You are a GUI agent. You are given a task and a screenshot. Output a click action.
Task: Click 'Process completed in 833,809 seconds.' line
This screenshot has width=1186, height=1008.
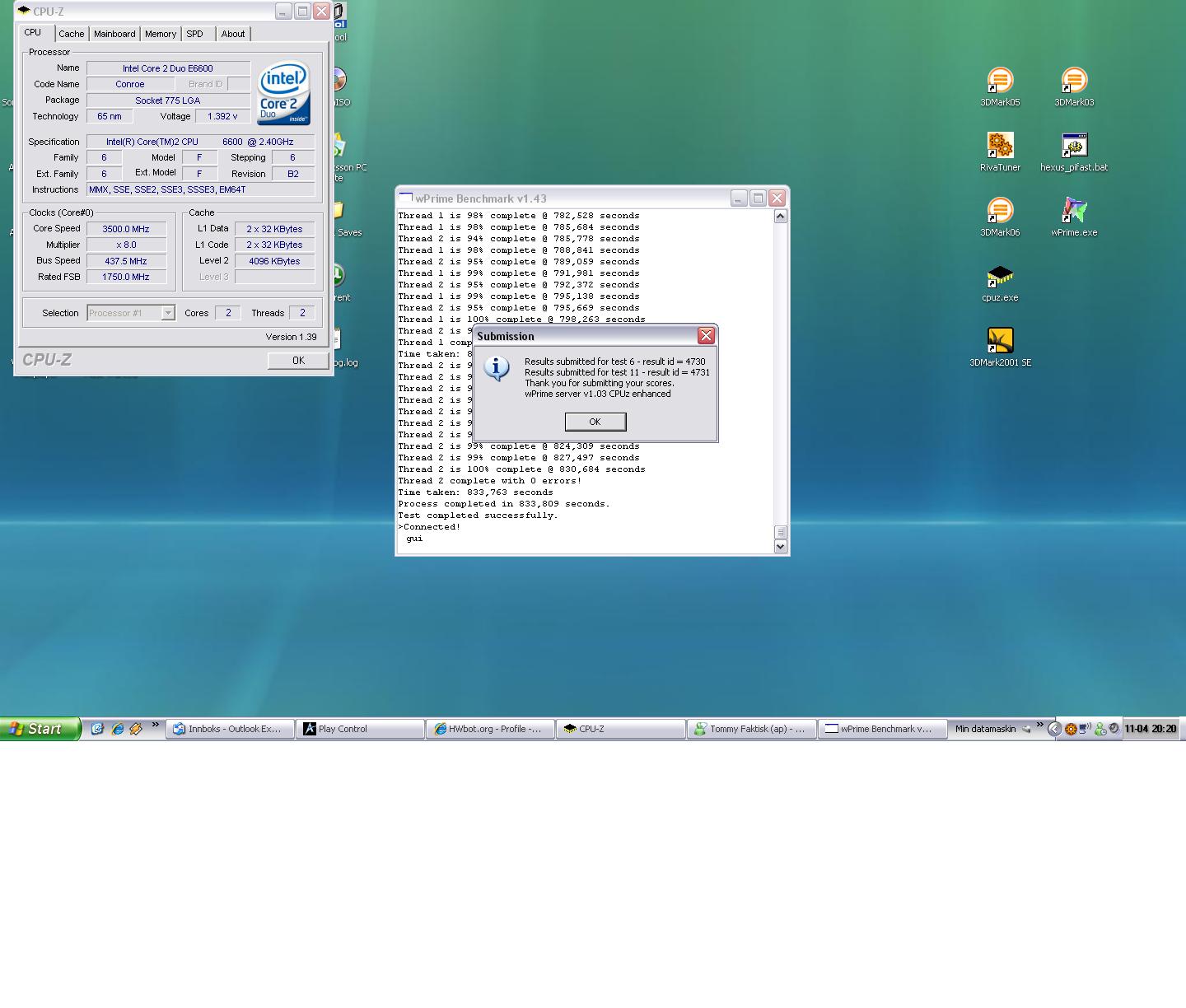[x=504, y=504]
